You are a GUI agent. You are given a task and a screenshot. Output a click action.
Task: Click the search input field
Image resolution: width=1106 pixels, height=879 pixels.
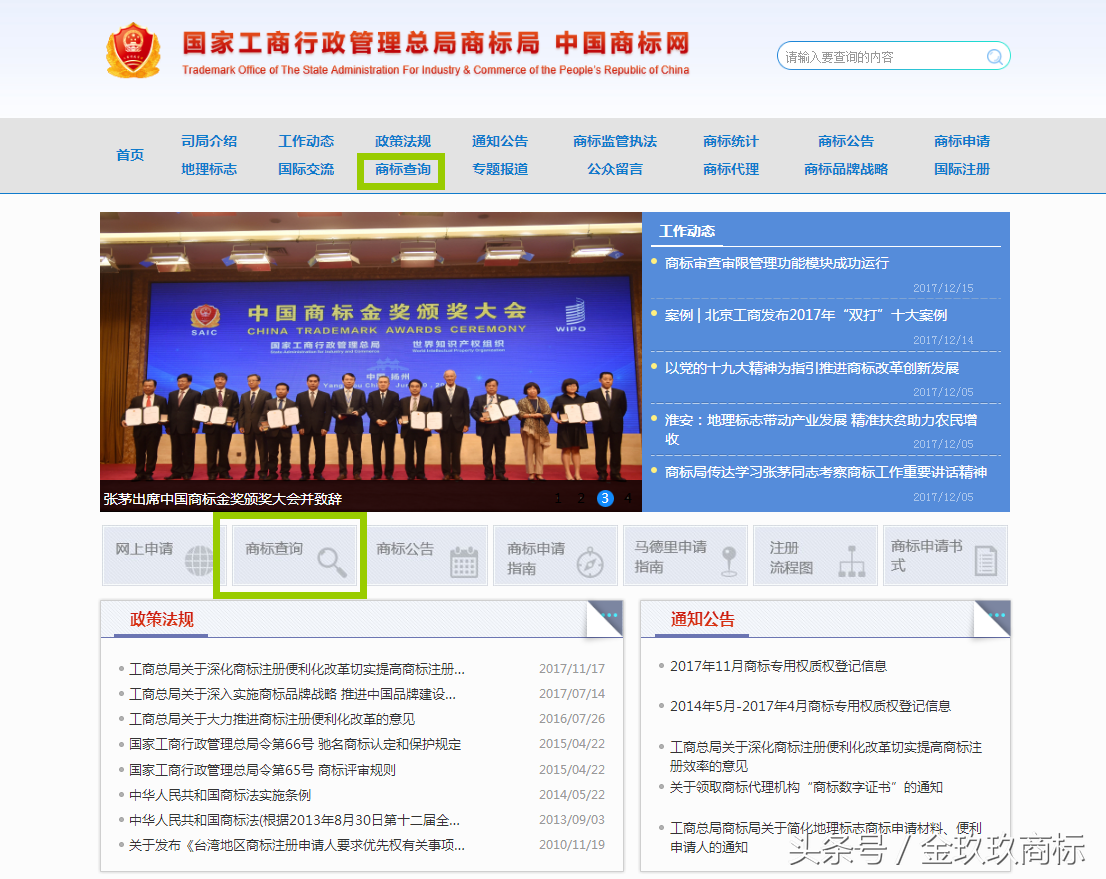coord(880,56)
